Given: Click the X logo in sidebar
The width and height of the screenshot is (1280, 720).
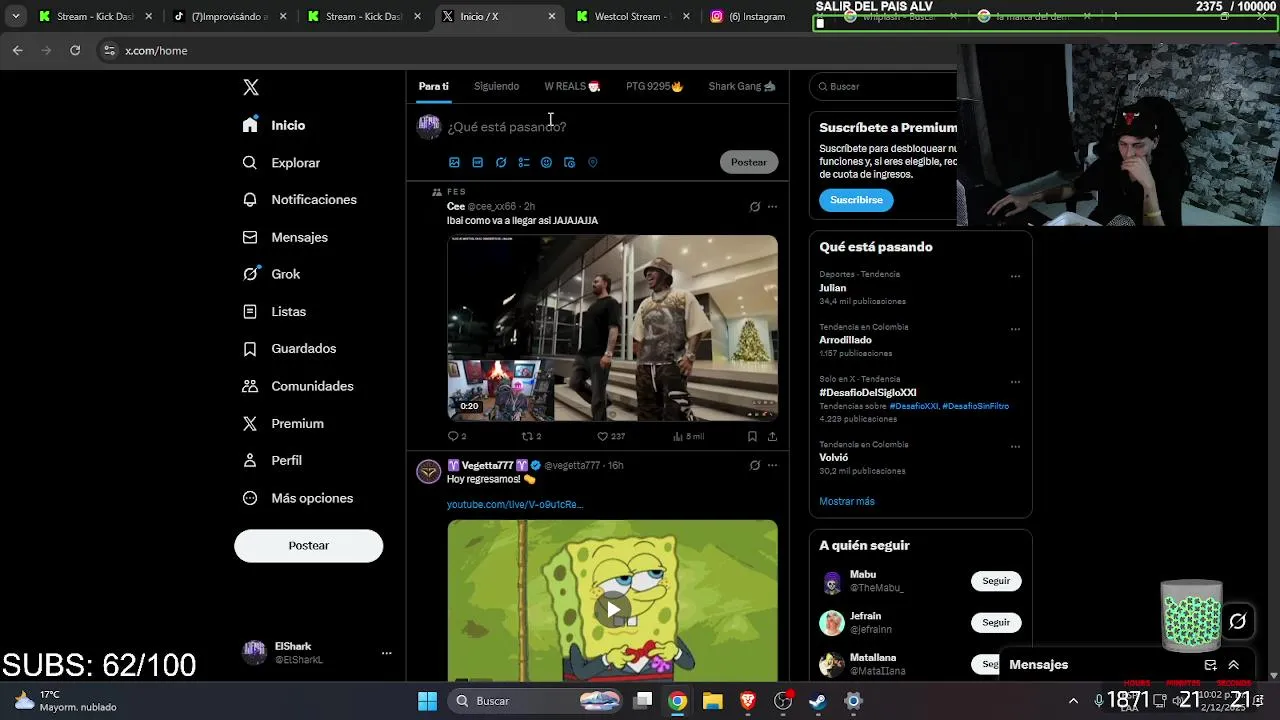Looking at the screenshot, I should [251, 87].
